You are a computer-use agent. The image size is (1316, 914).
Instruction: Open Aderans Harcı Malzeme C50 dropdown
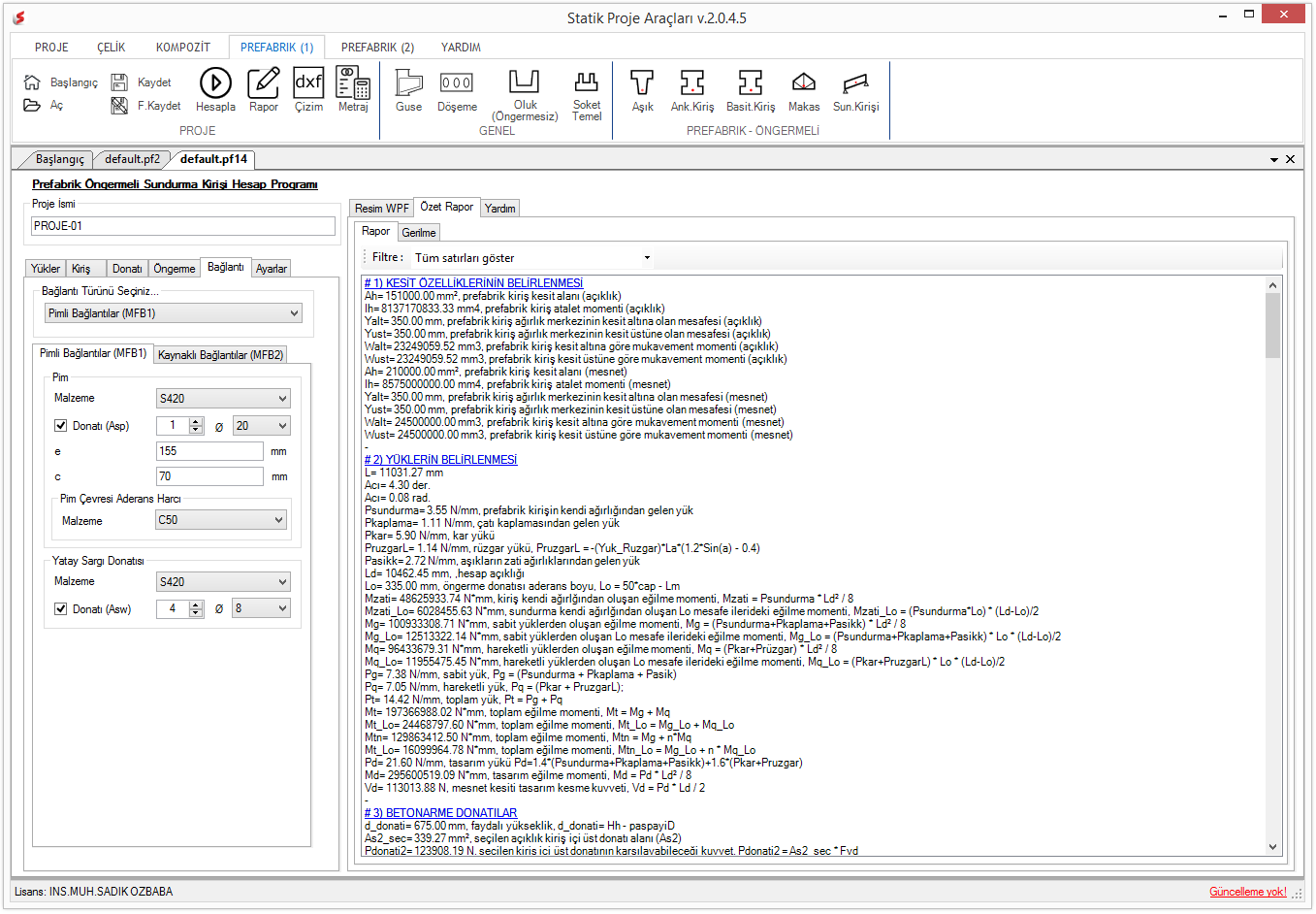(x=221, y=520)
